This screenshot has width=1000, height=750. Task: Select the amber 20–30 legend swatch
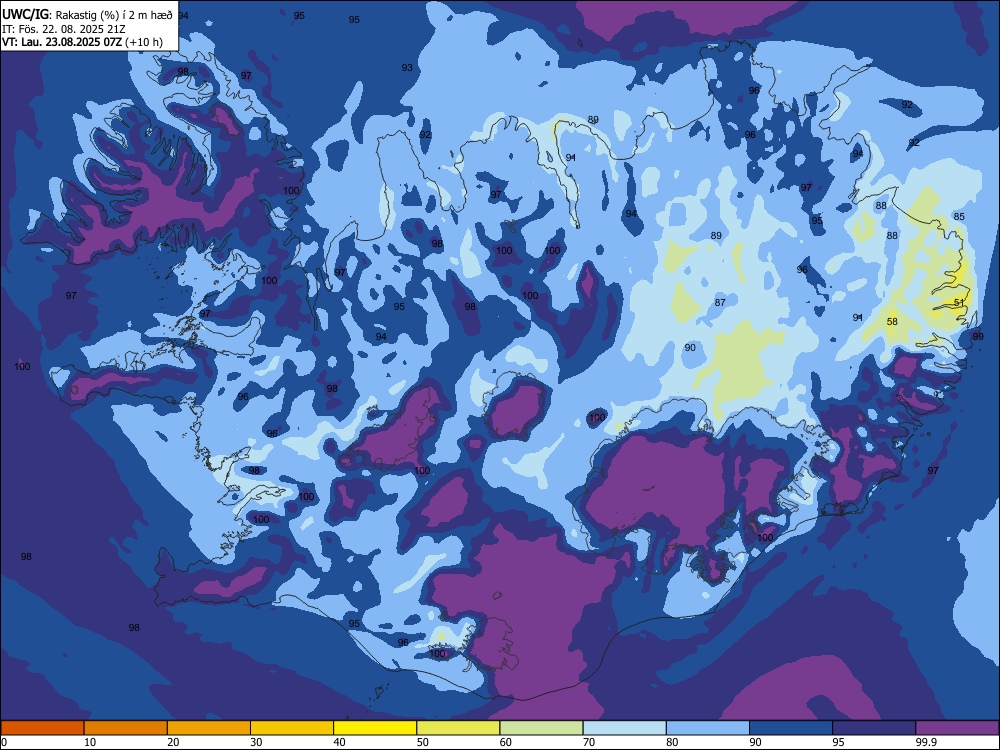(209, 728)
